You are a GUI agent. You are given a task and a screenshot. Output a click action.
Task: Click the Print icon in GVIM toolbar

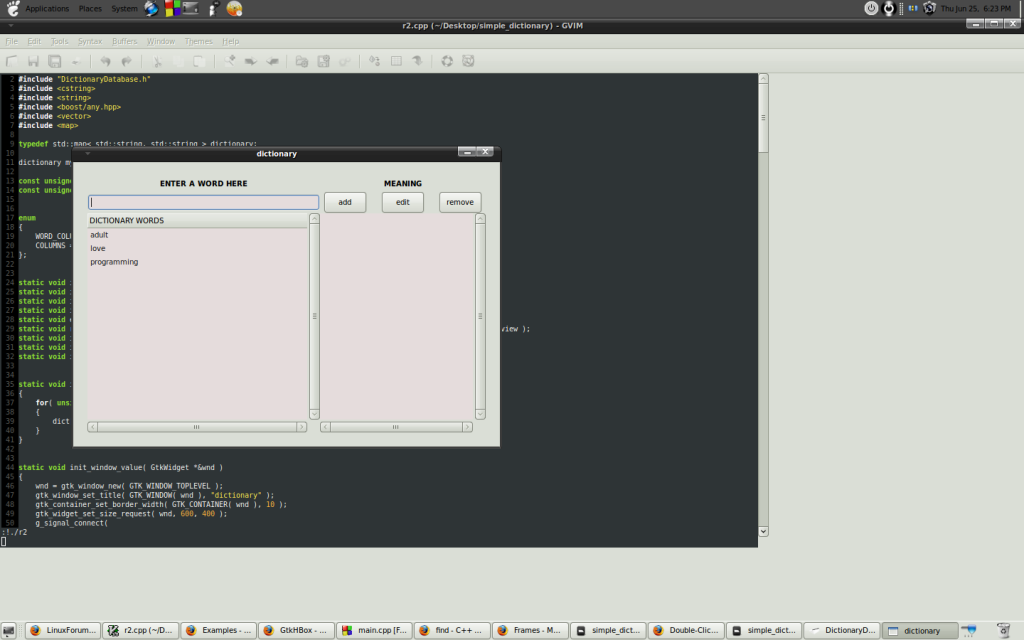click(76, 61)
